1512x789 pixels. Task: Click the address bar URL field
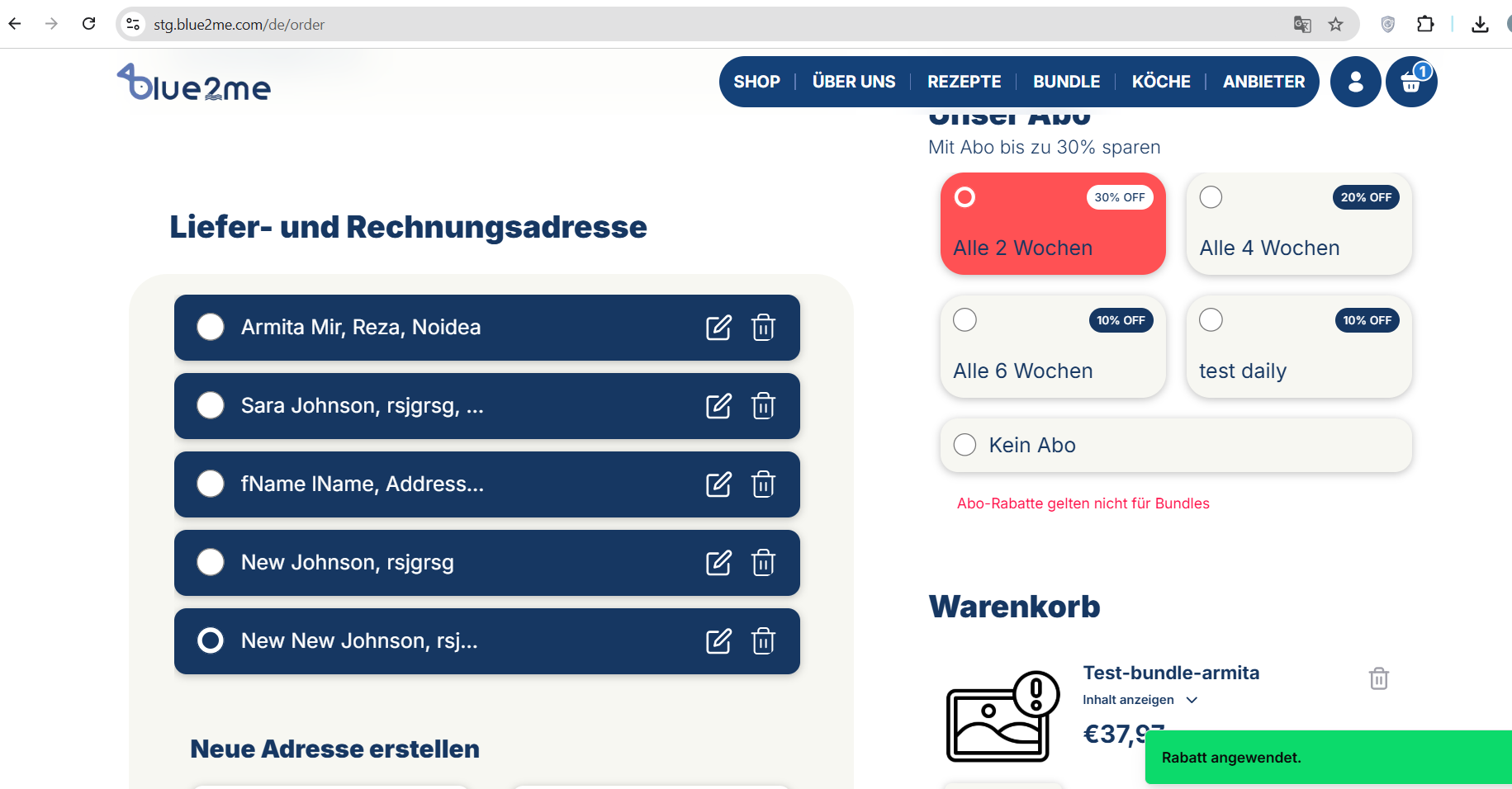pyautogui.click(x=330, y=24)
